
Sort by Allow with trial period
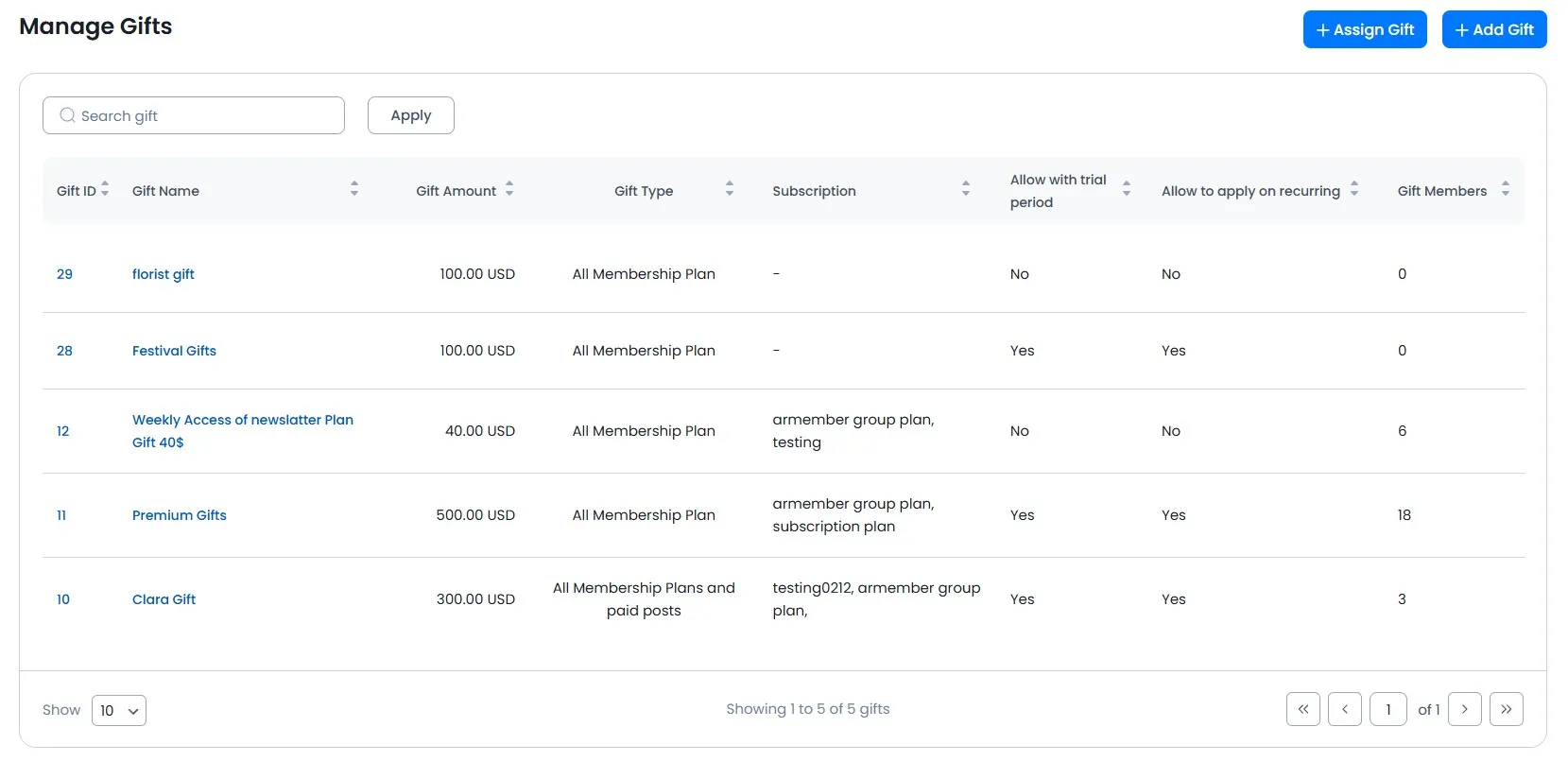[1127, 189]
